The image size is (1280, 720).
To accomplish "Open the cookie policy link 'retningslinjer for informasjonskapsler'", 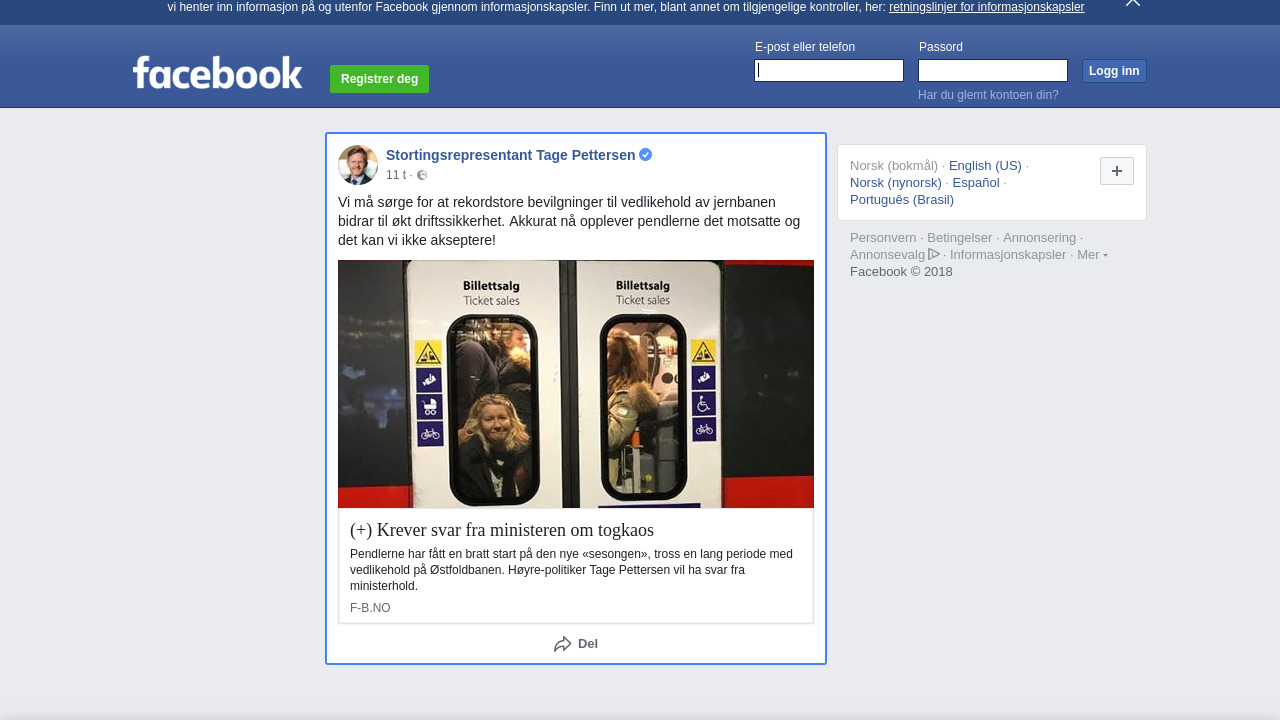I will [x=986, y=7].
